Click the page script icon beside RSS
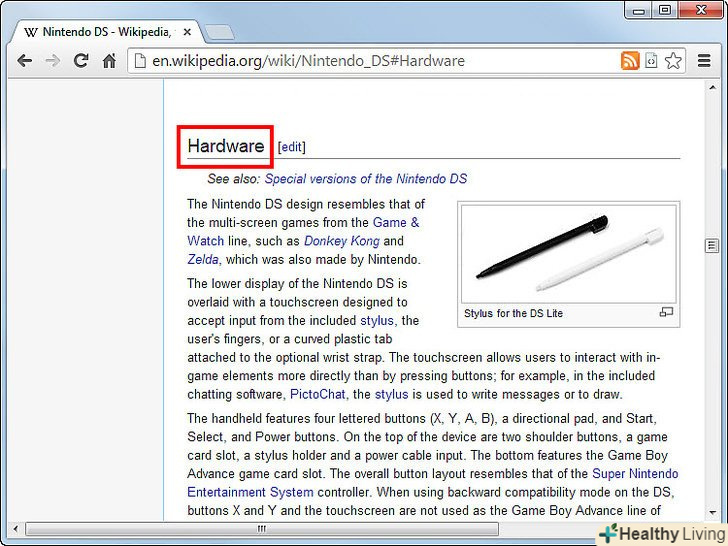This screenshot has width=728, height=546. point(651,61)
